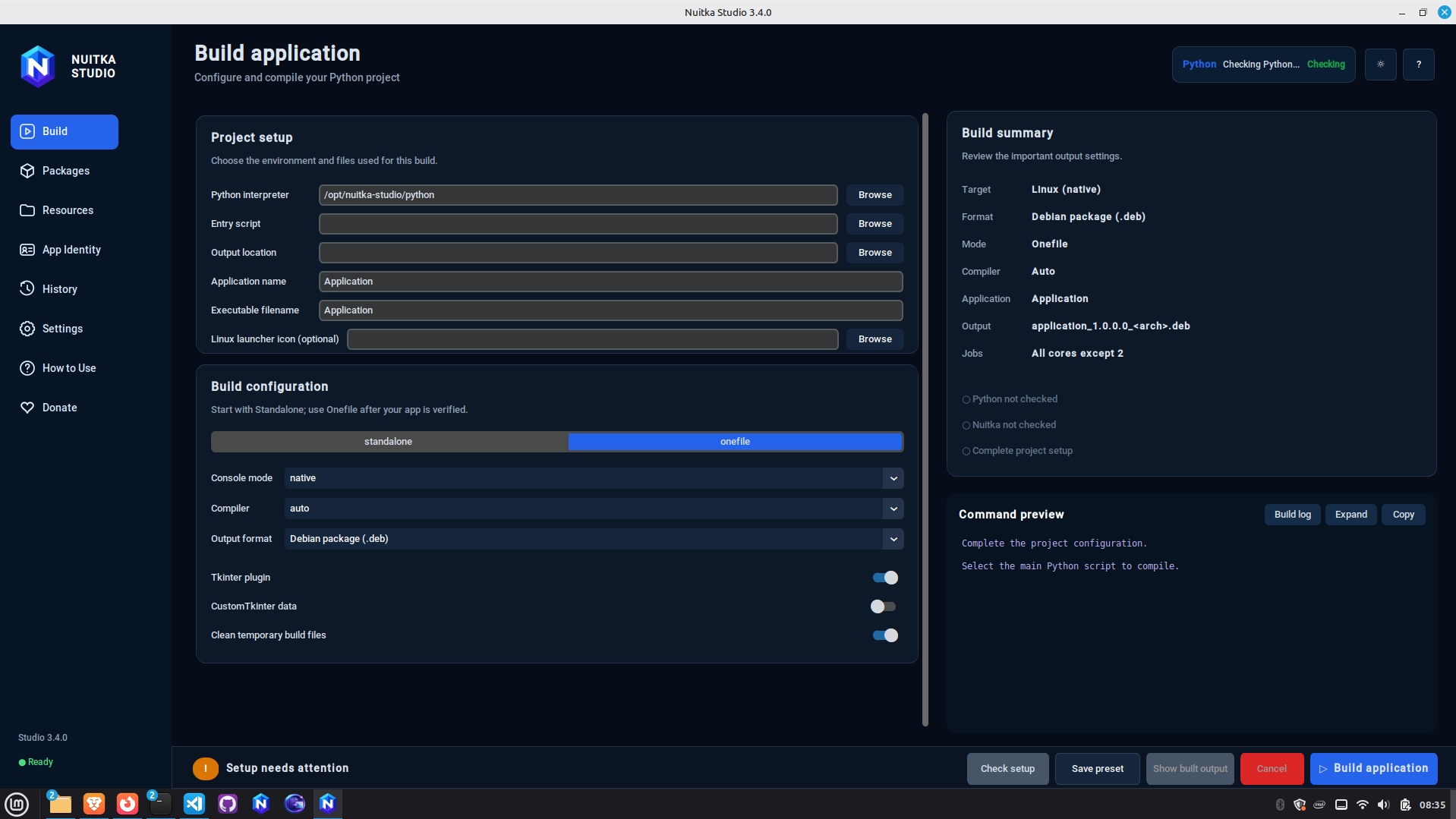1456x819 pixels.
Task: Open the Output format dropdown
Action: point(594,539)
